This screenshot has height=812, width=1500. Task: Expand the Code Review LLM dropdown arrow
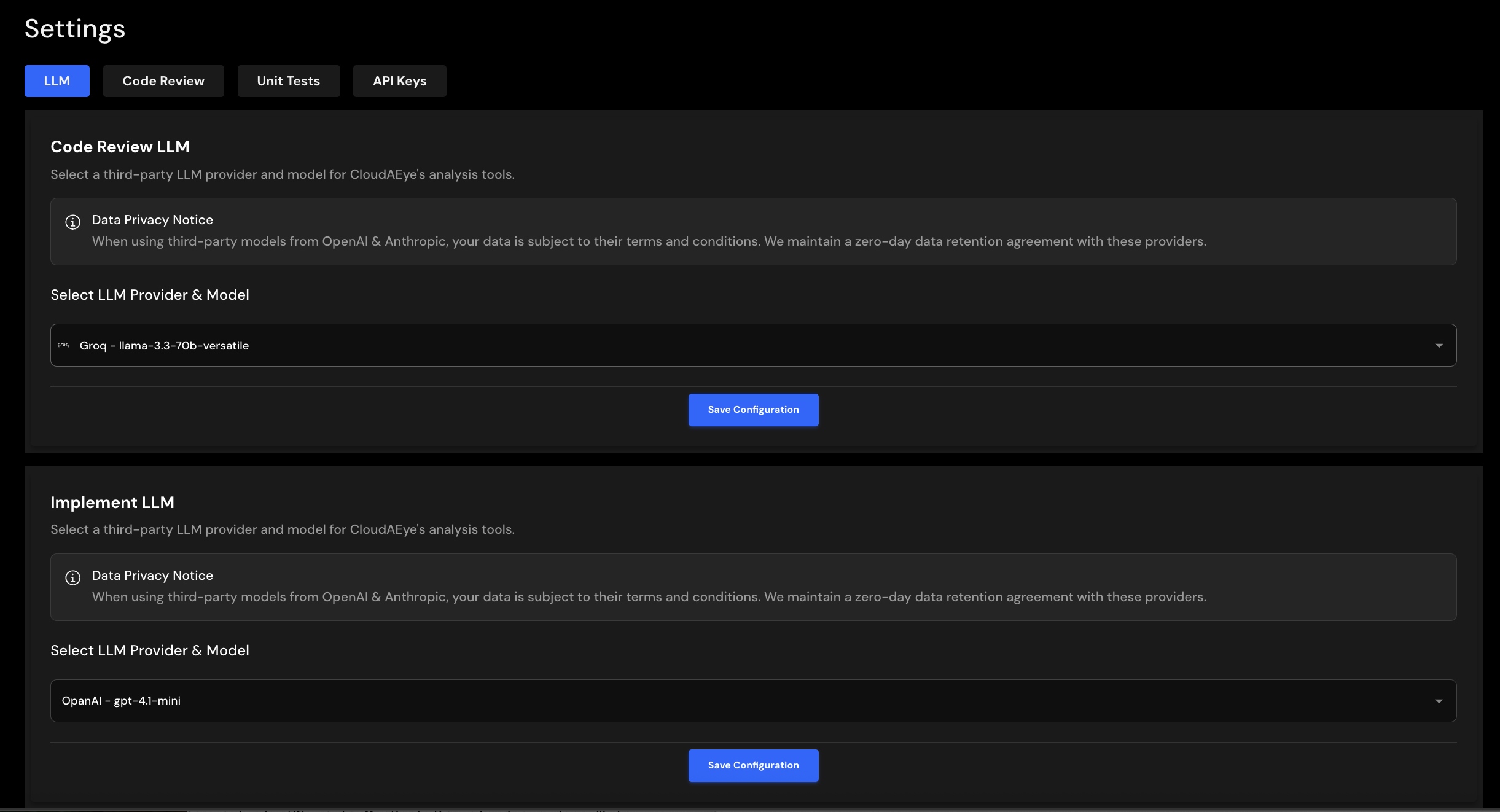[x=1439, y=346]
